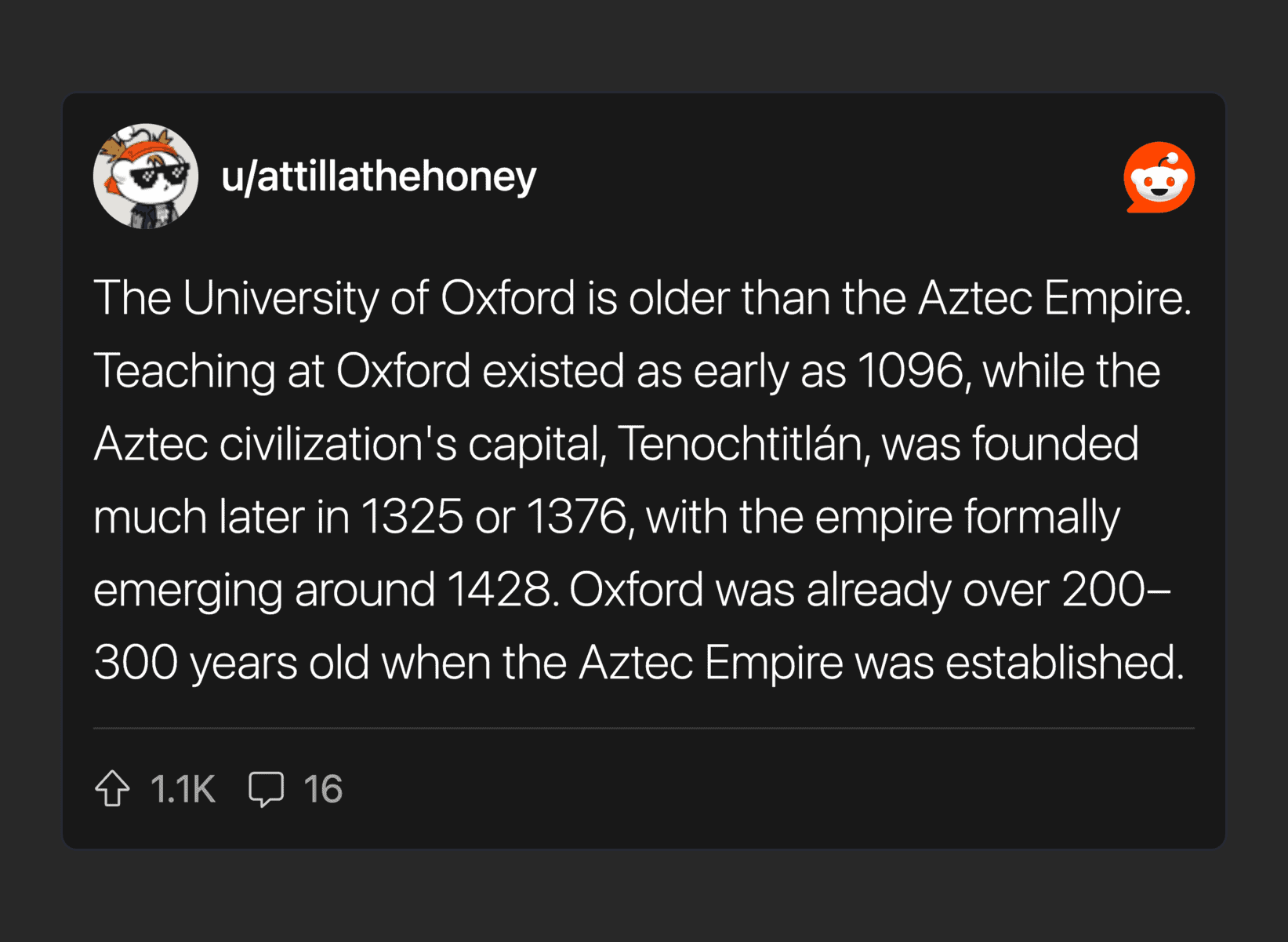Click the 1.1K upvote count
Screen dimensions: 1288x942
pos(183,789)
